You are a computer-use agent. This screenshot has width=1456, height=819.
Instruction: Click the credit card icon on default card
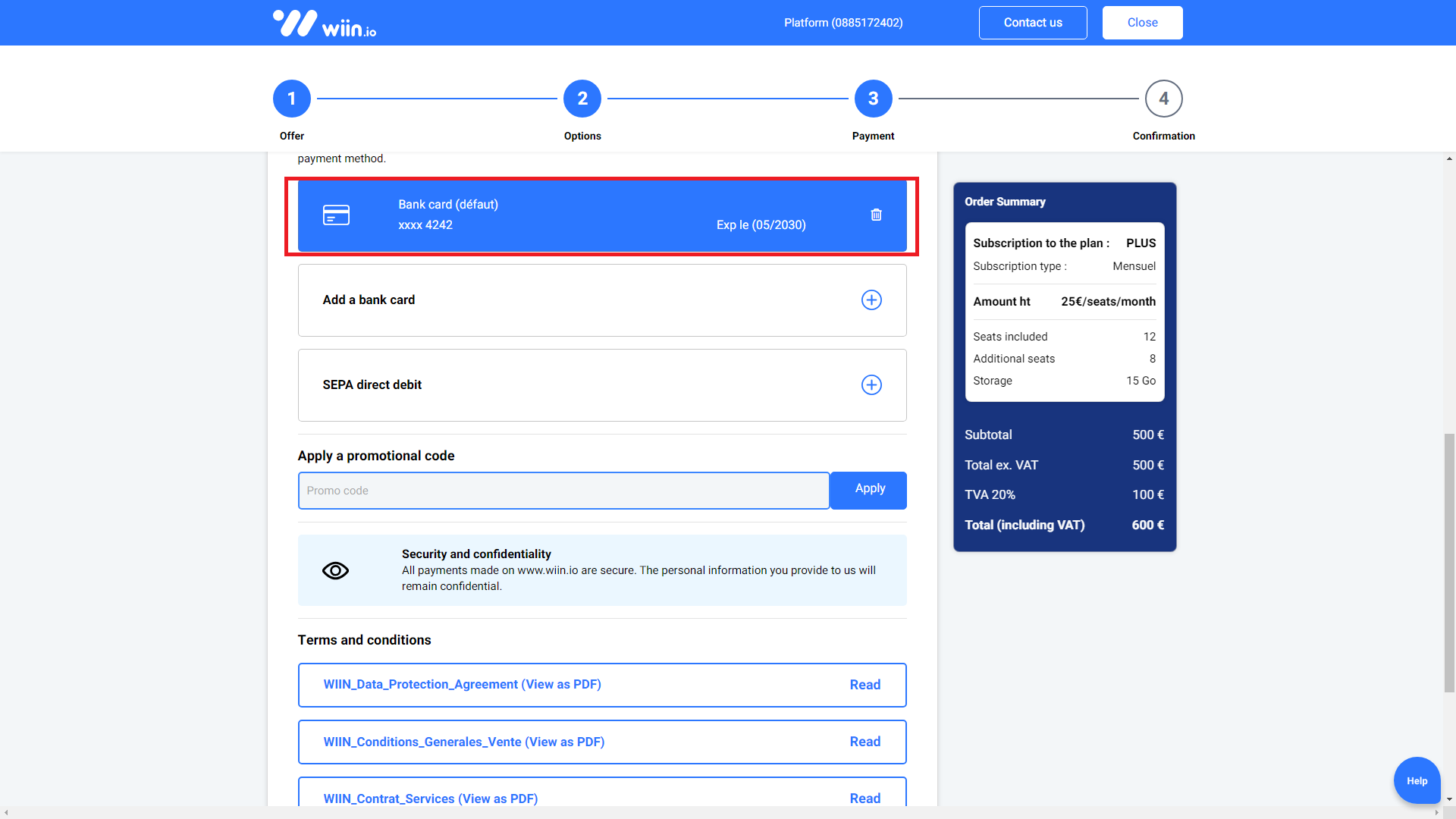click(x=336, y=215)
